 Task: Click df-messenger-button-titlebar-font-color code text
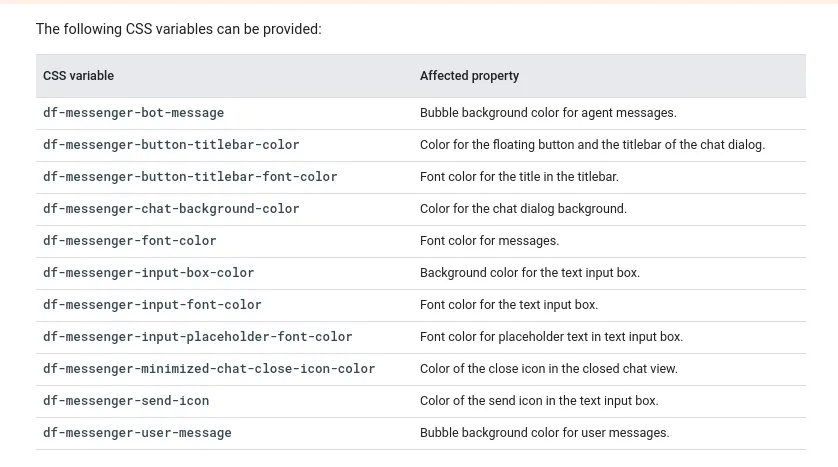click(x=190, y=177)
